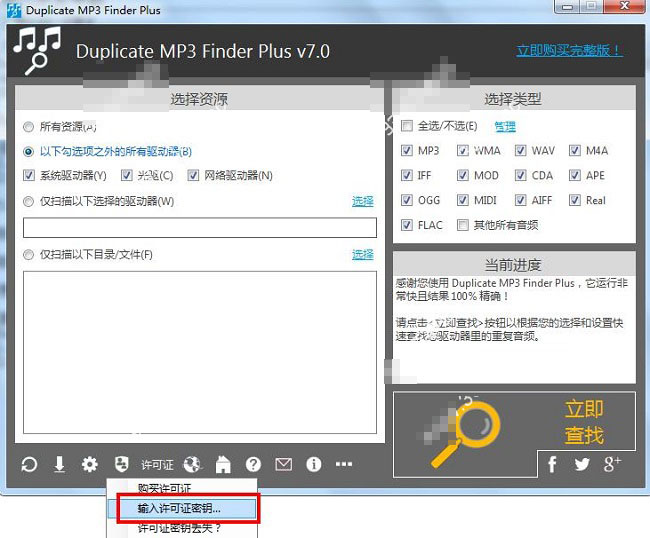Uncheck the CDA type checkbox

tap(521, 175)
